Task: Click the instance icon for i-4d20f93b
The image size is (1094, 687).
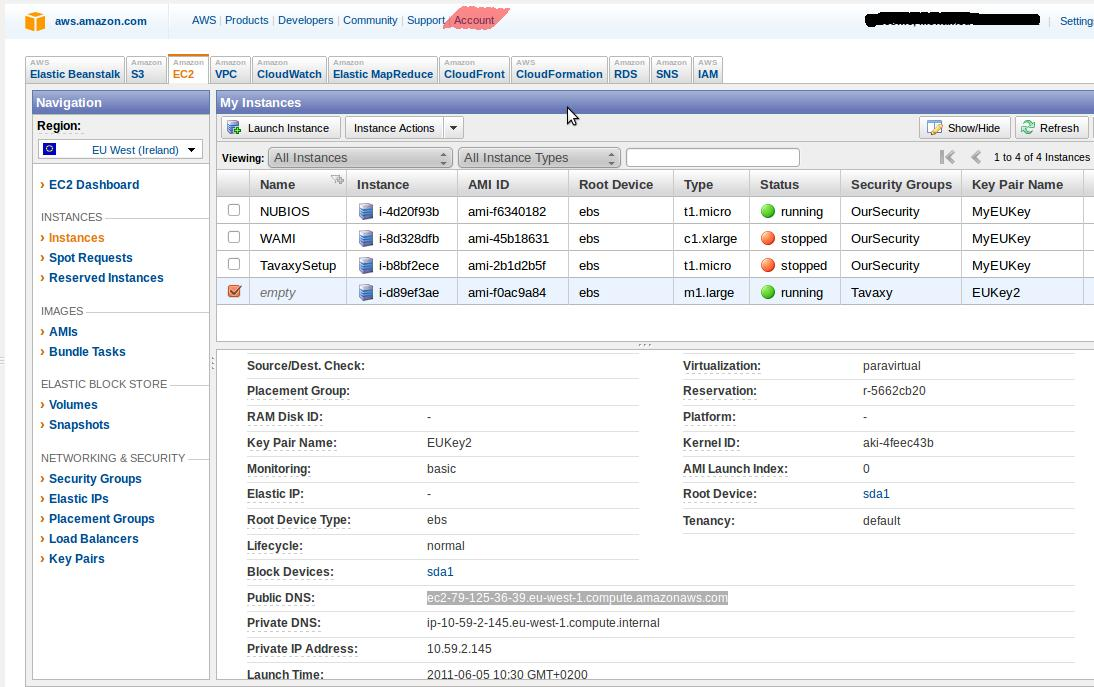Action: point(366,211)
